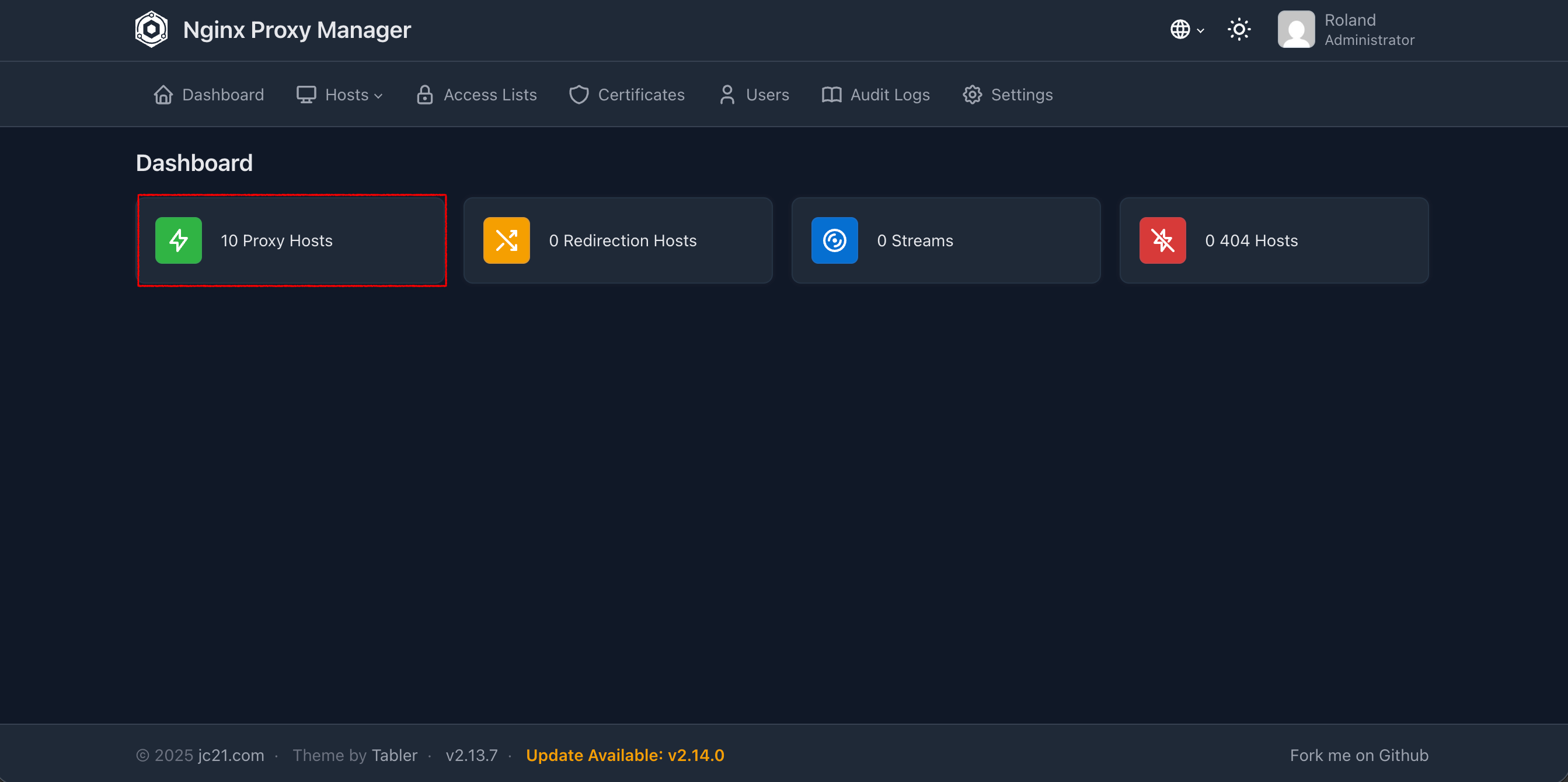Screen dimensions: 1568x782
Task: Click the Access Lists lock icon
Action: 425,95
